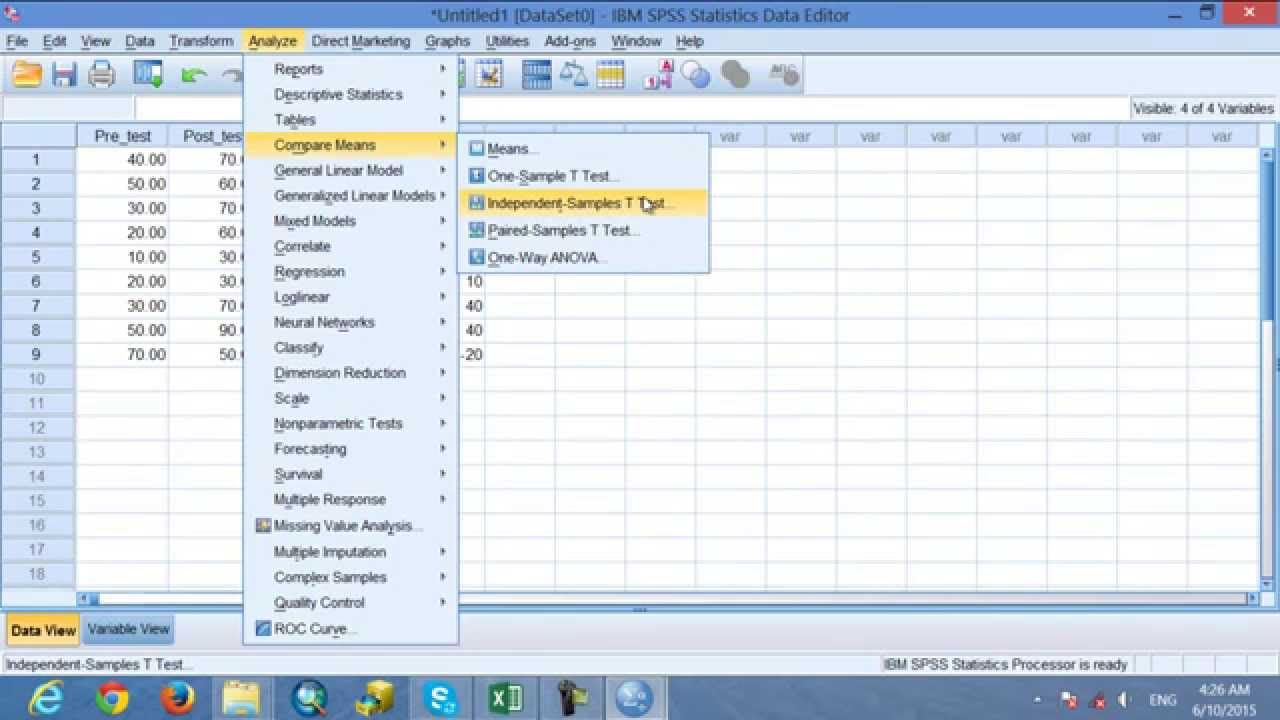Select the Pre_test column header
1280x720 pixels.
click(x=123, y=136)
